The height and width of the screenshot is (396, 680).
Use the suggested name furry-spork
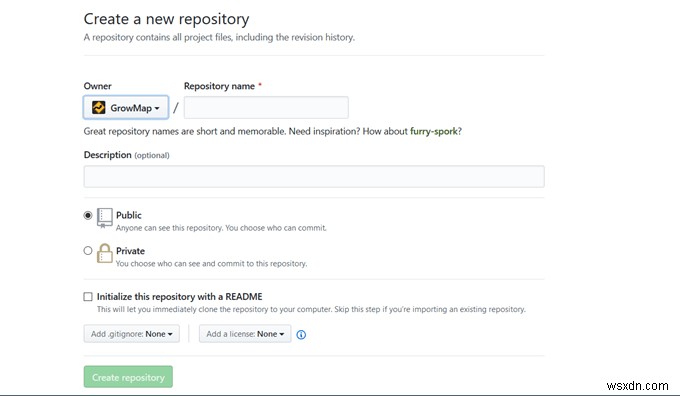[x=434, y=131]
